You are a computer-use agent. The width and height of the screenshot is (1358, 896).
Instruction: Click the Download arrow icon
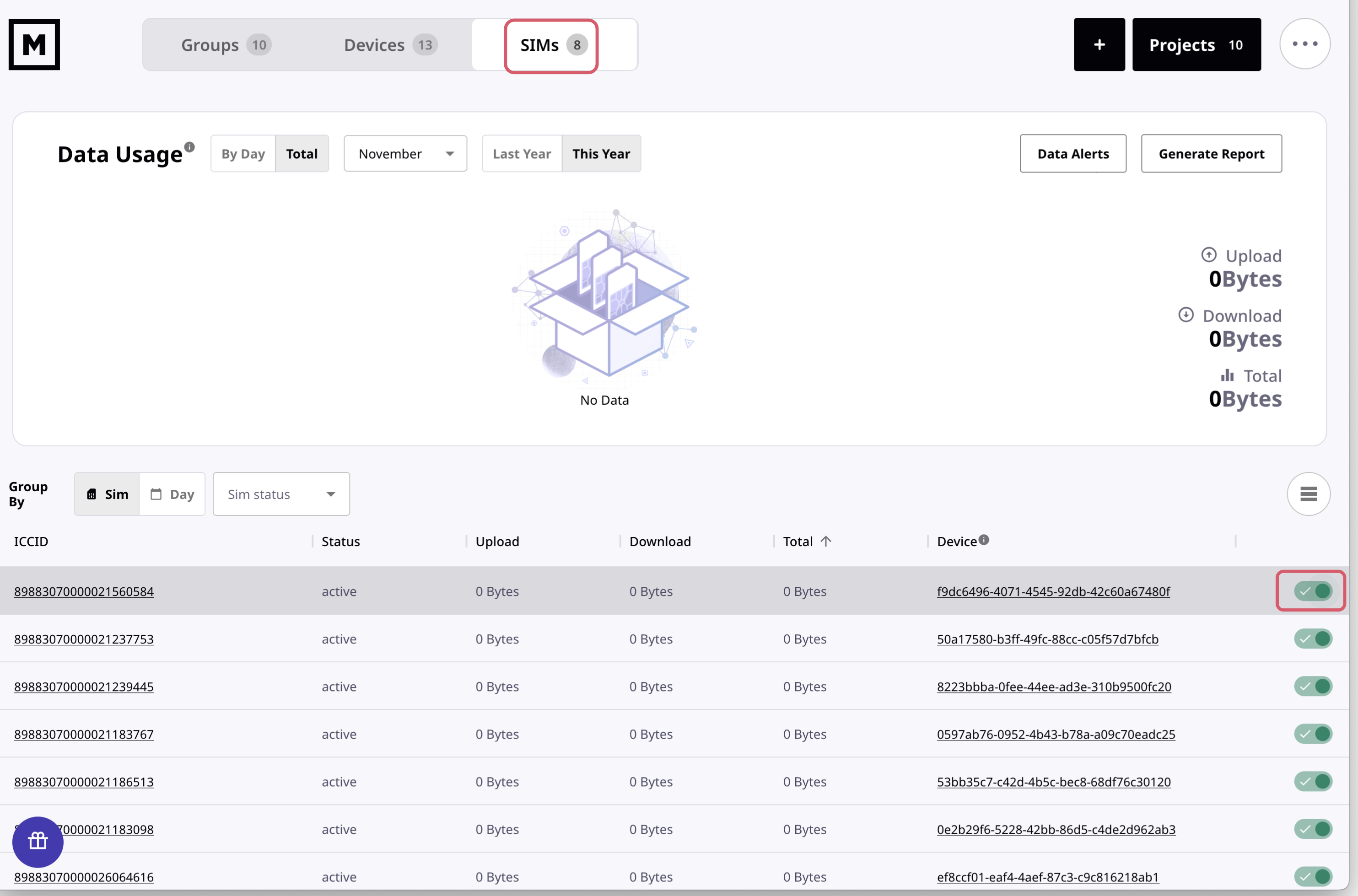click(1186, 314)
